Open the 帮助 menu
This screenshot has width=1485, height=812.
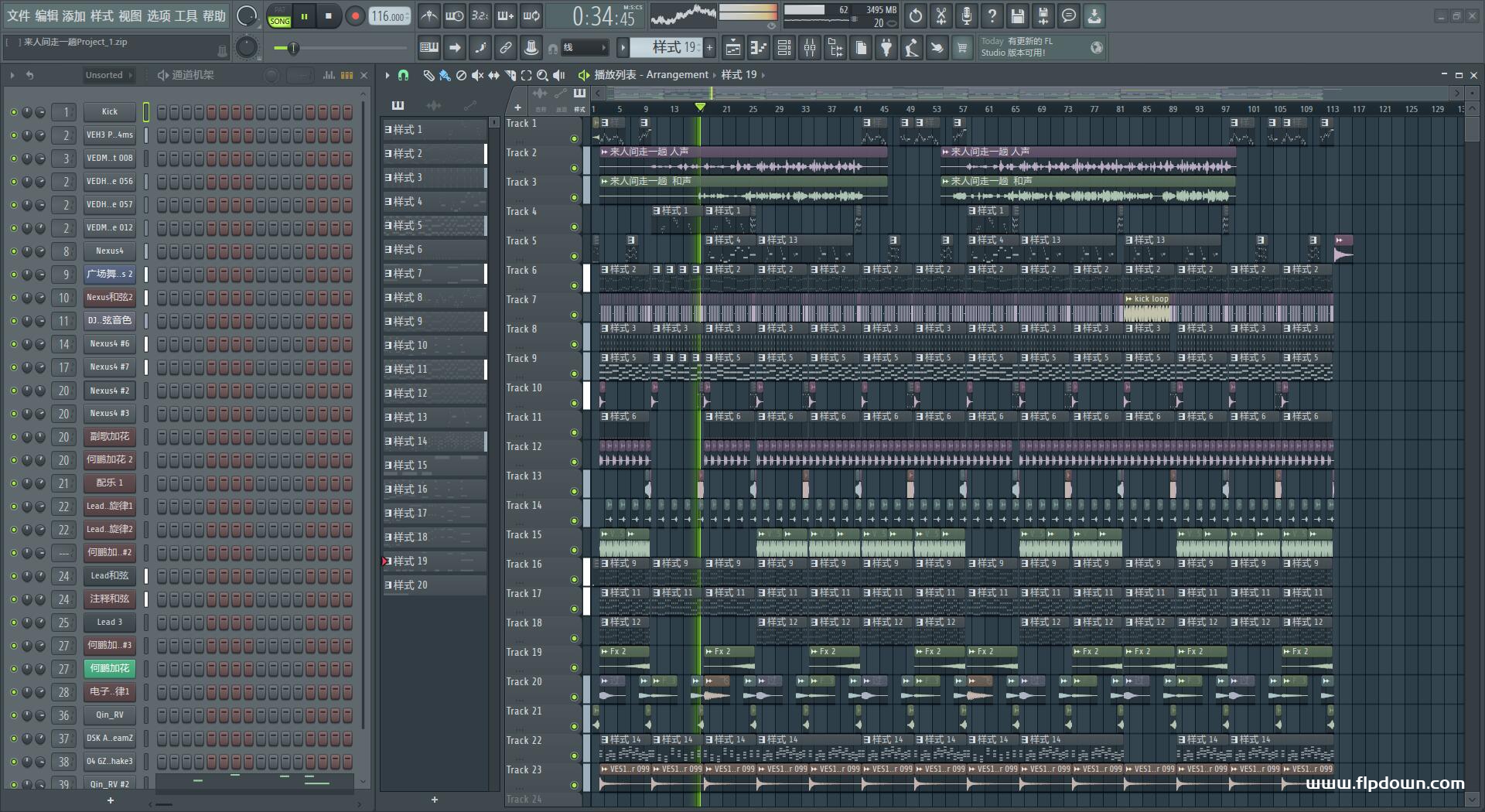tap(214, 15)
